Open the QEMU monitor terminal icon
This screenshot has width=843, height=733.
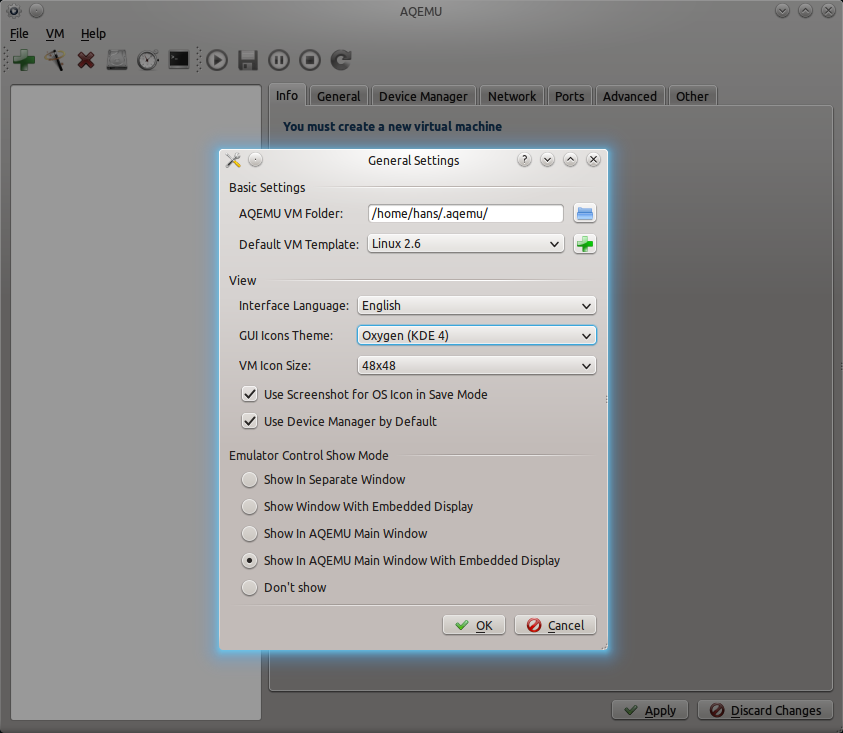pos(179,60)
